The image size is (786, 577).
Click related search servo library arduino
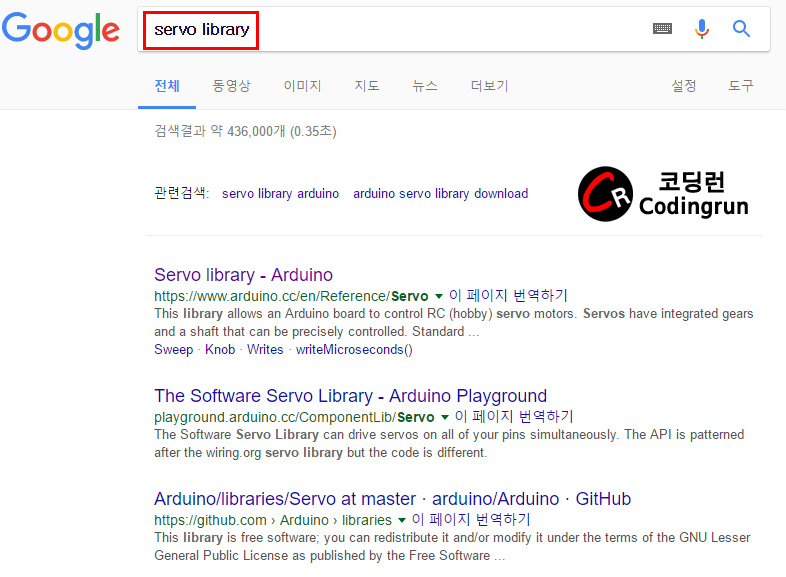(280, 194)
